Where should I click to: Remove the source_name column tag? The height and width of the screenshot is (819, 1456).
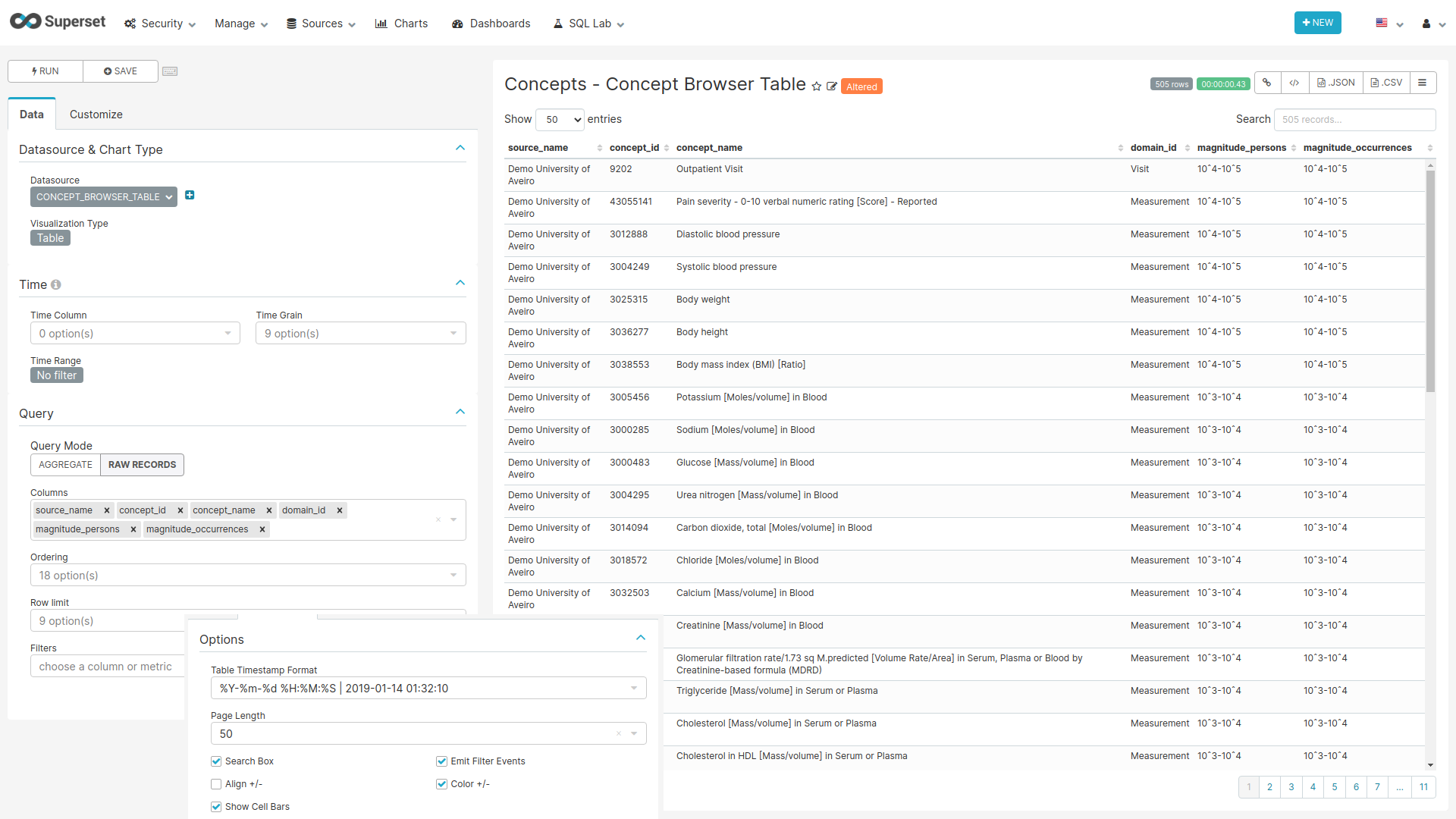pyautogui.click(x=107, y=510)
